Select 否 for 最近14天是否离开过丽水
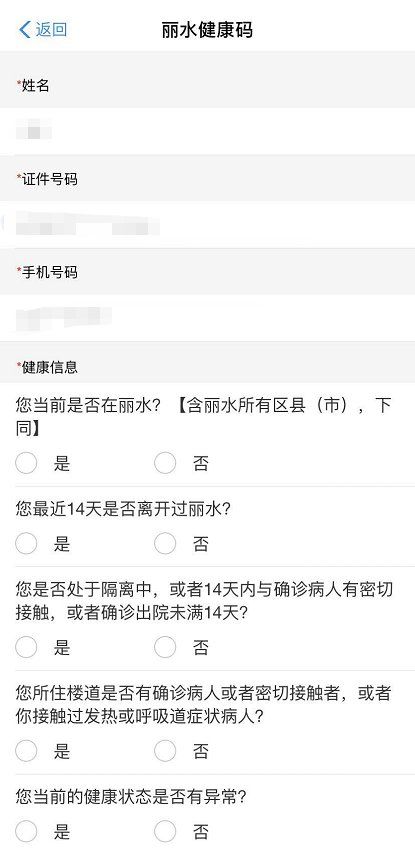415x848 pixels. pyautogui.click(x=165, y=544)
